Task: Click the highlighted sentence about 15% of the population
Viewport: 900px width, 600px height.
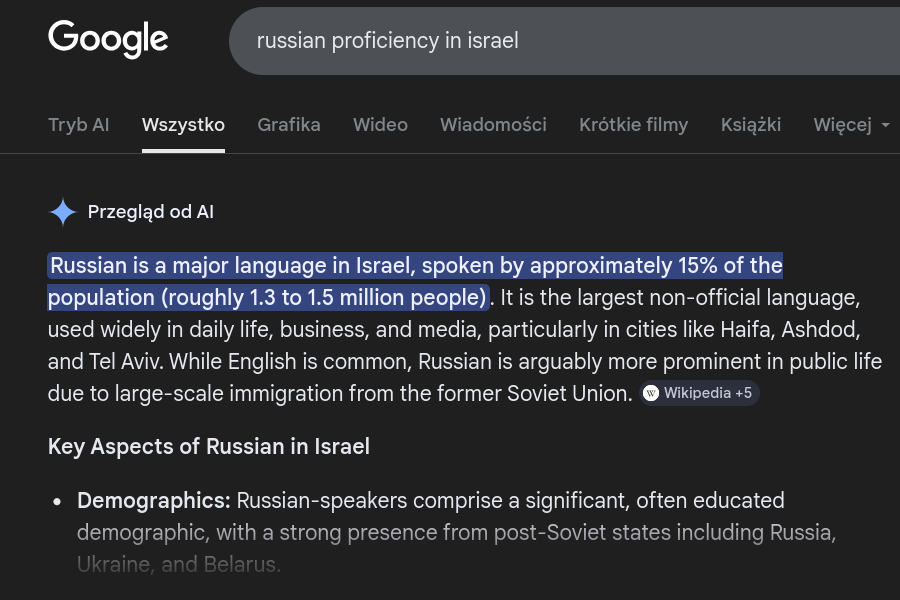Action: point(415,281)
